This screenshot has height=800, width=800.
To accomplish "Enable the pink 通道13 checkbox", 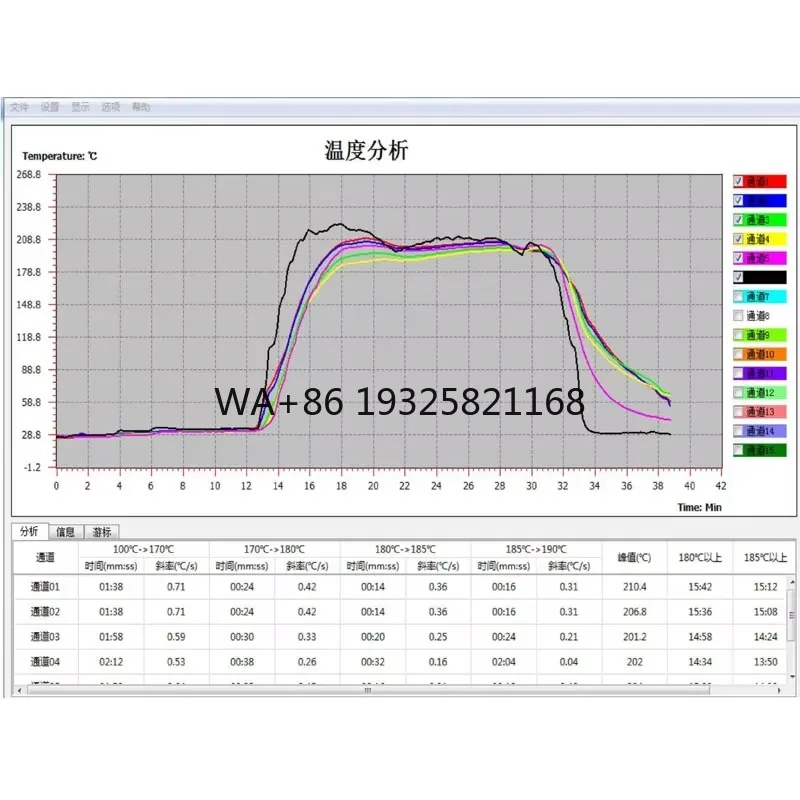I will (738, 412).
